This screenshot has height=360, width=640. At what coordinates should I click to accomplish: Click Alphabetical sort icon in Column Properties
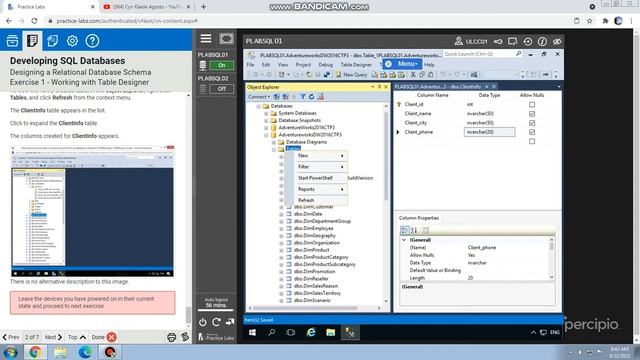[414, 230]
